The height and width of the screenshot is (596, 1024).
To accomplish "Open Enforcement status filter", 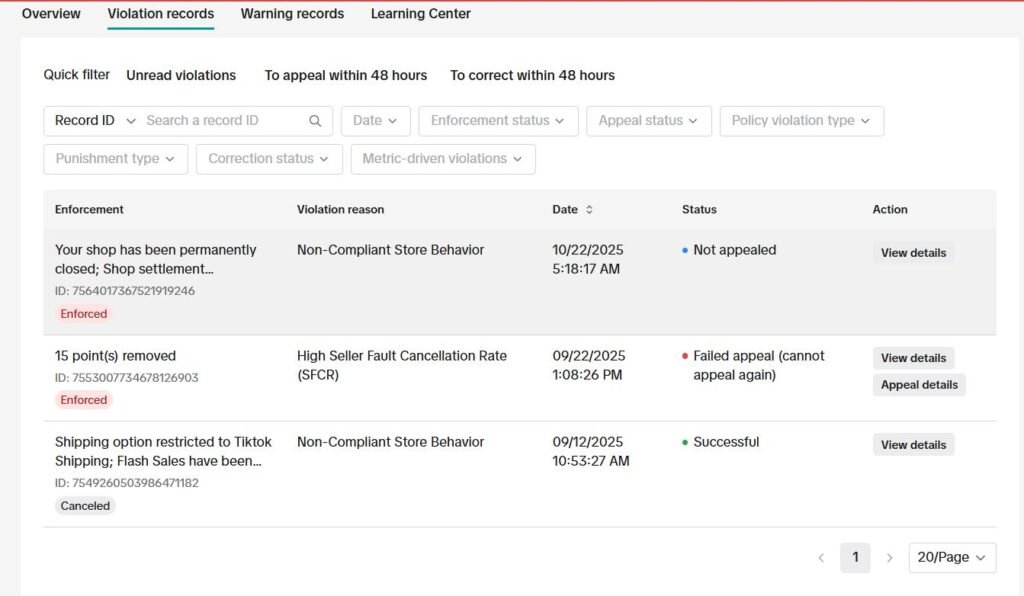I will pos(497,121).
